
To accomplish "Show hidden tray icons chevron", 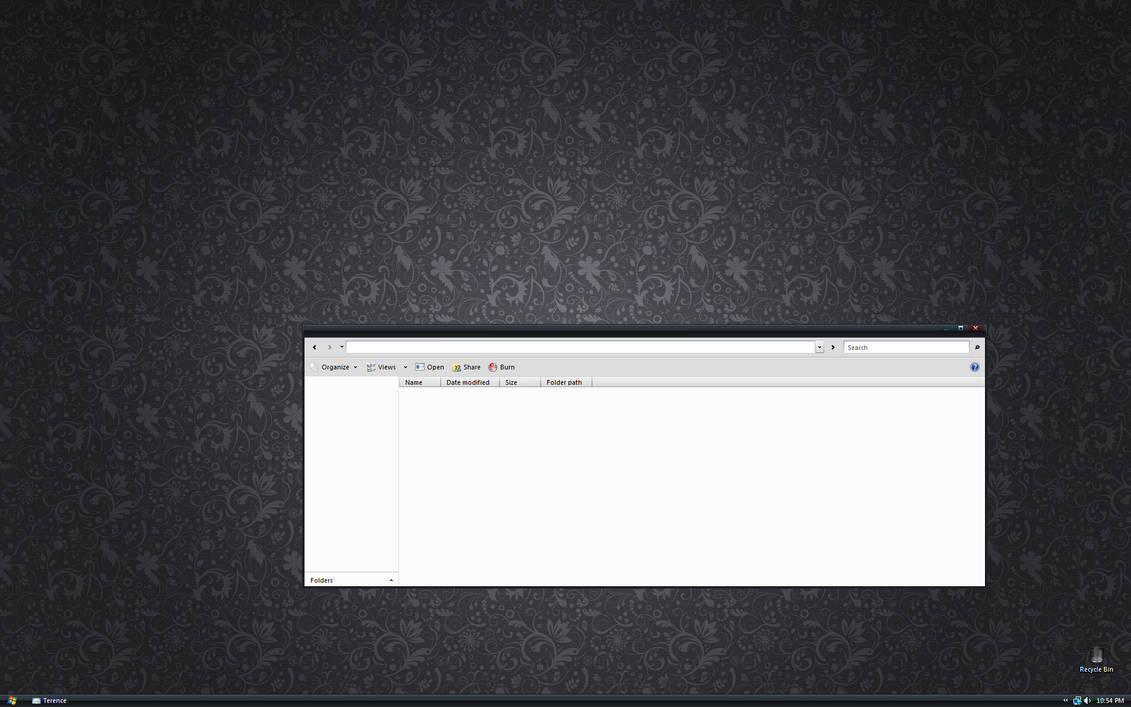I will [1065, 701].
